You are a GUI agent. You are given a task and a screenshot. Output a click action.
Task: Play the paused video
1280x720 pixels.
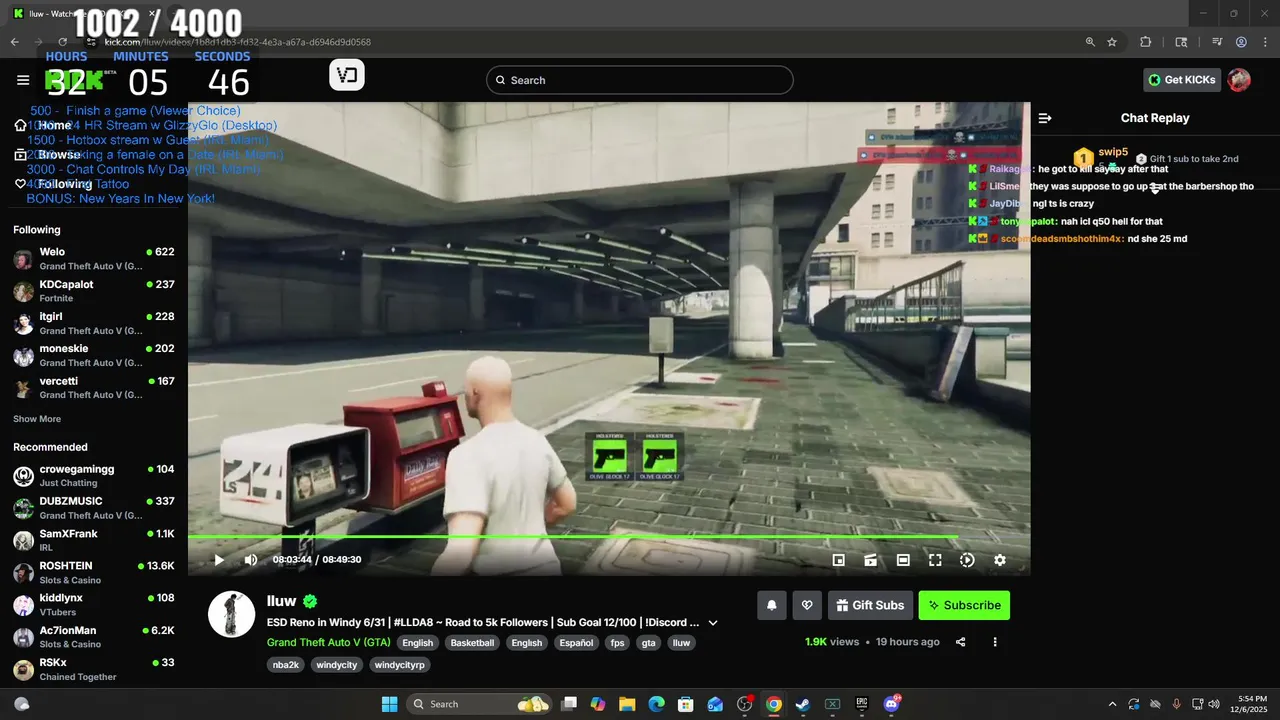219,560
